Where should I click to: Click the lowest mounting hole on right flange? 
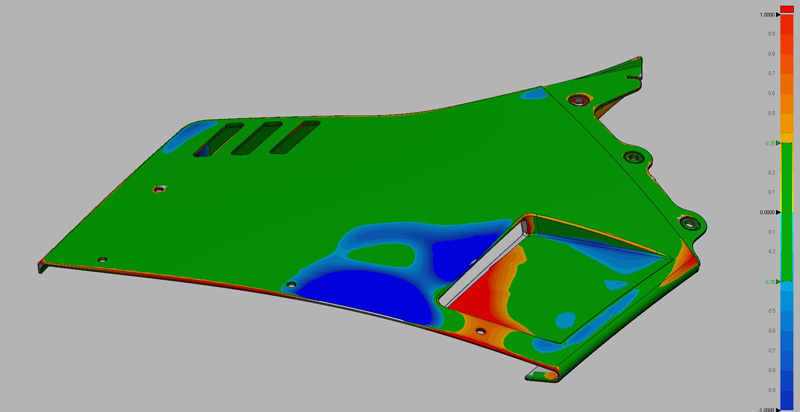[687, 219]
